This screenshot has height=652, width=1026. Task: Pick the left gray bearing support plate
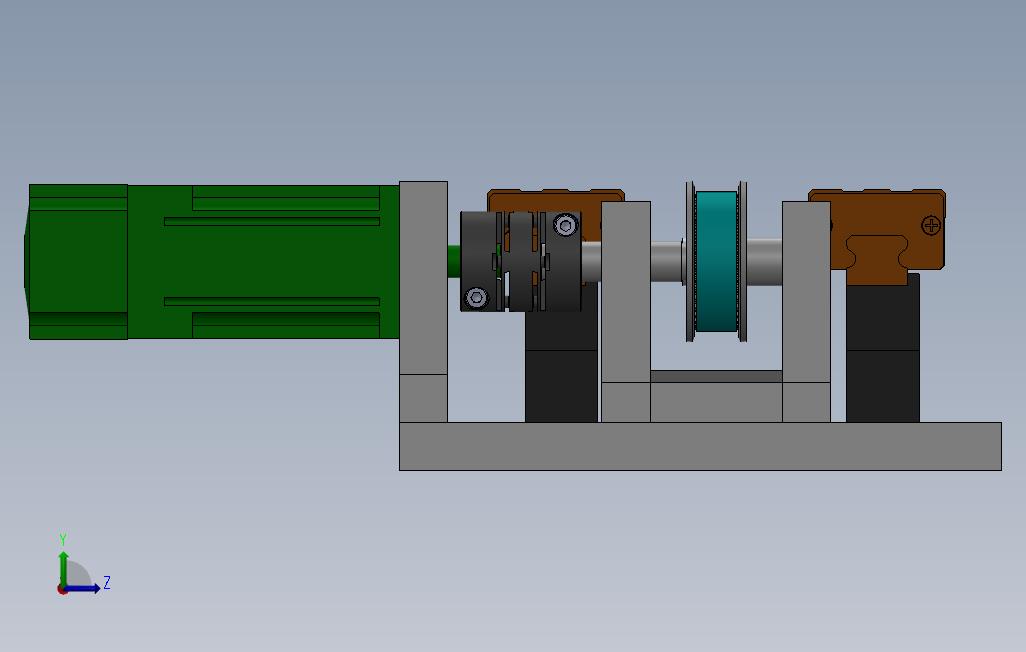[x=626, y=312]
